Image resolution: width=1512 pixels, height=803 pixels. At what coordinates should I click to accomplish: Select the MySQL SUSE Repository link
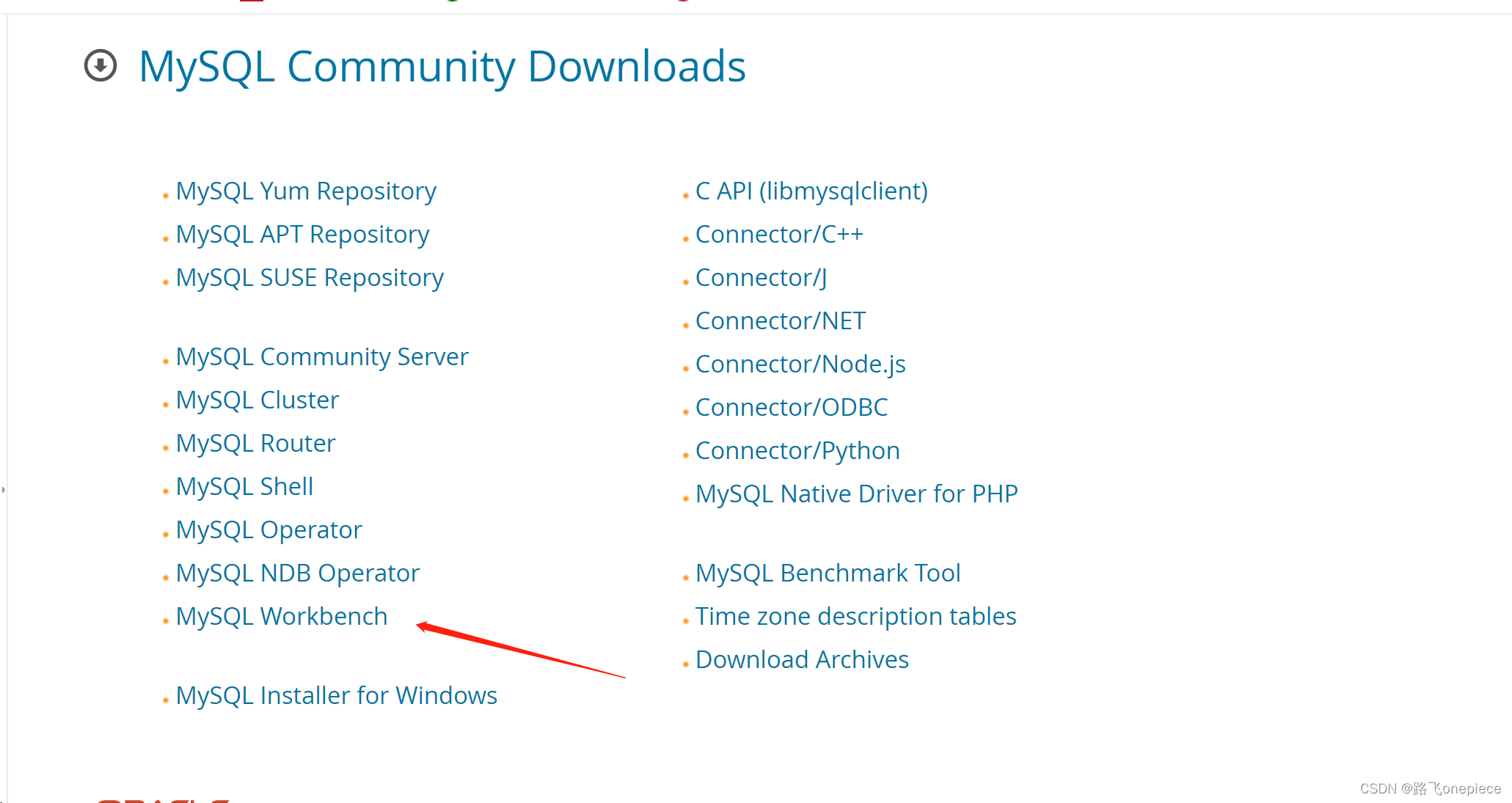tap(310, 278)
